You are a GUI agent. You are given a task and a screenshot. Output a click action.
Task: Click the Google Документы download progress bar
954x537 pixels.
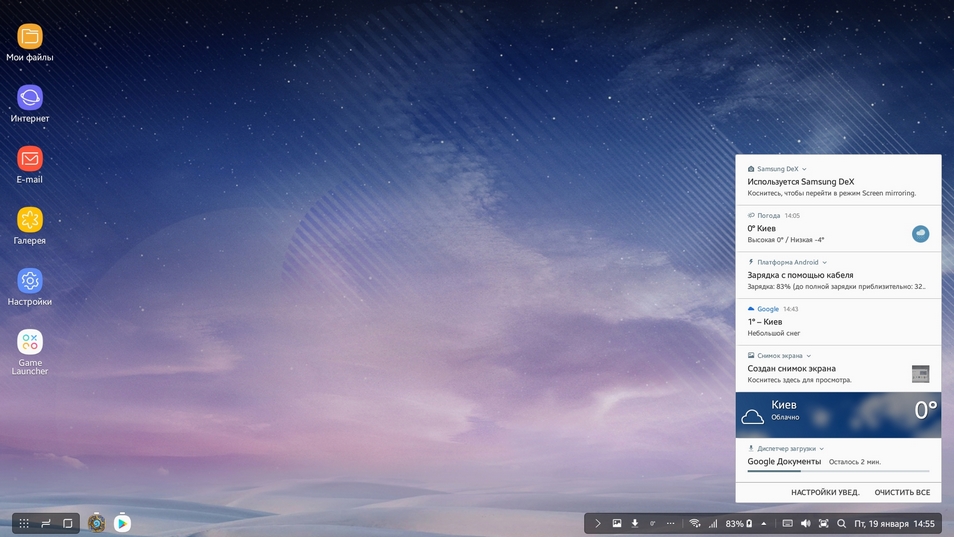point(838,471)
